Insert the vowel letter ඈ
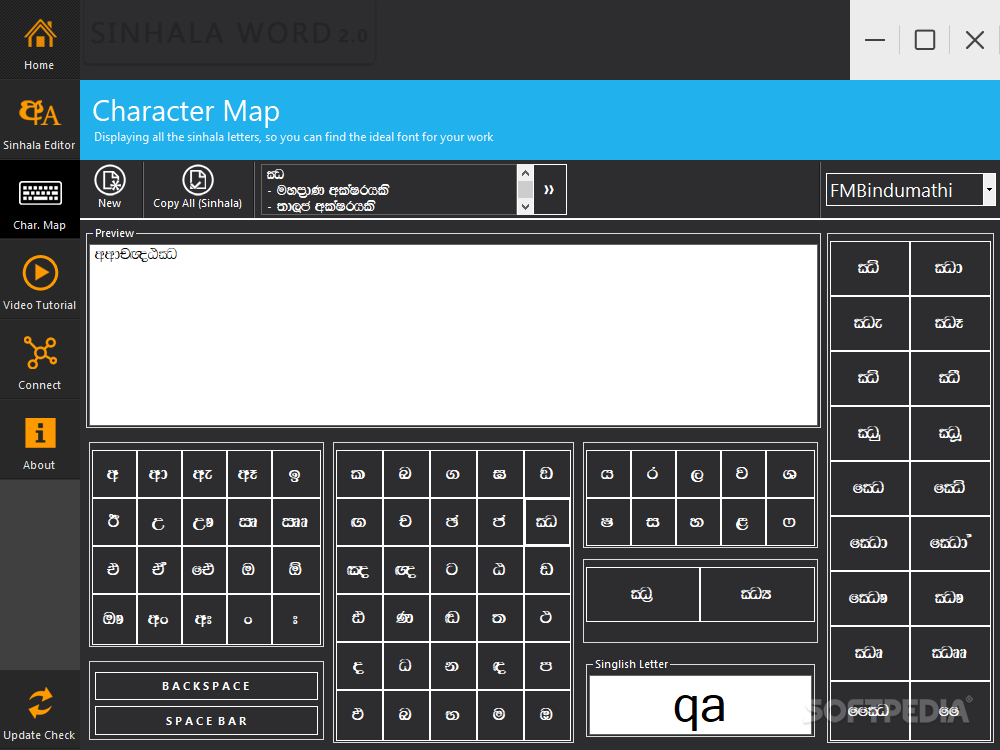Viewport: 1000px width, 750px height. tap(249, 474)
